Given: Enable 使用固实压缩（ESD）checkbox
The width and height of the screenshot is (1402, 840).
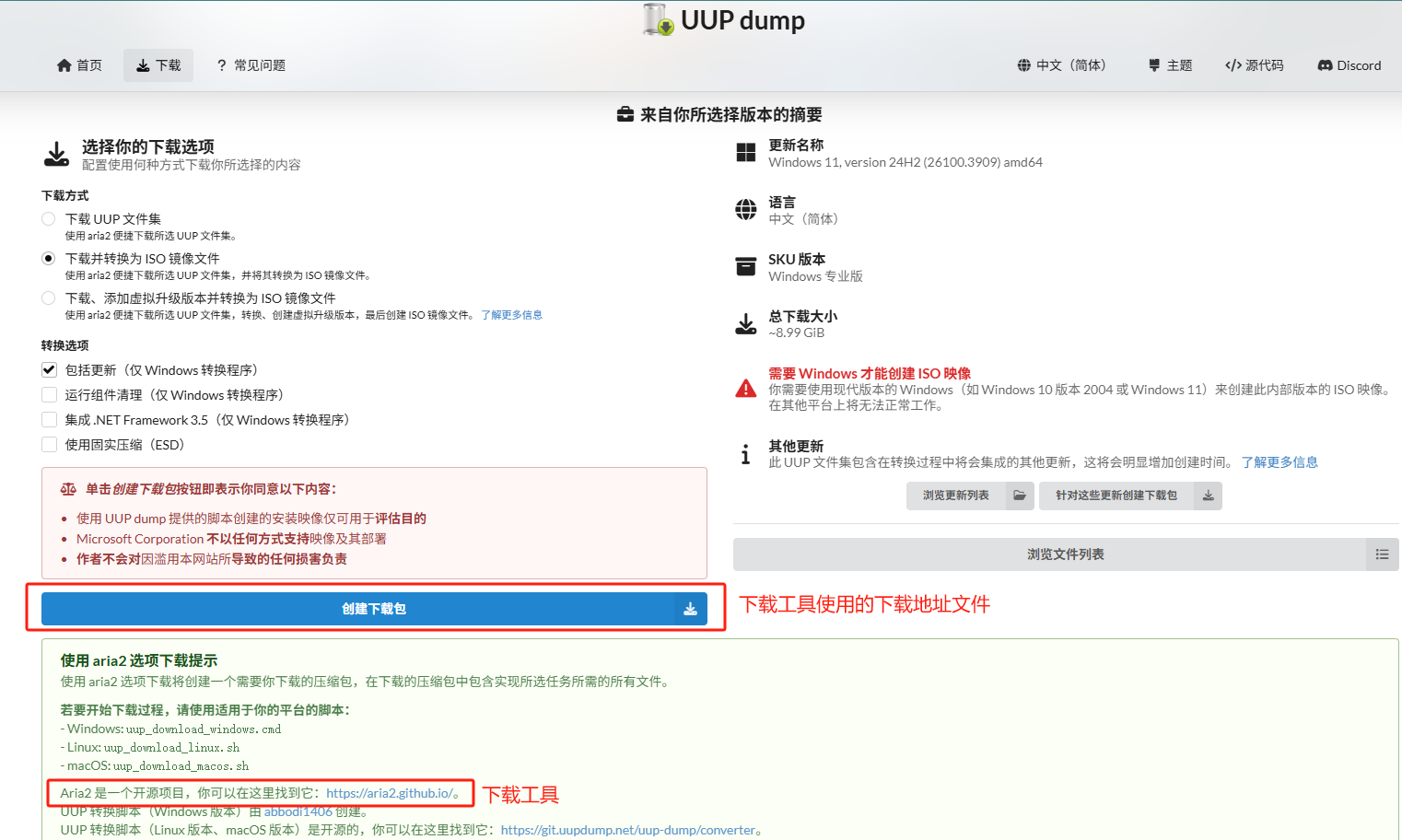Looking at the screenshot, I should [49, 445].
